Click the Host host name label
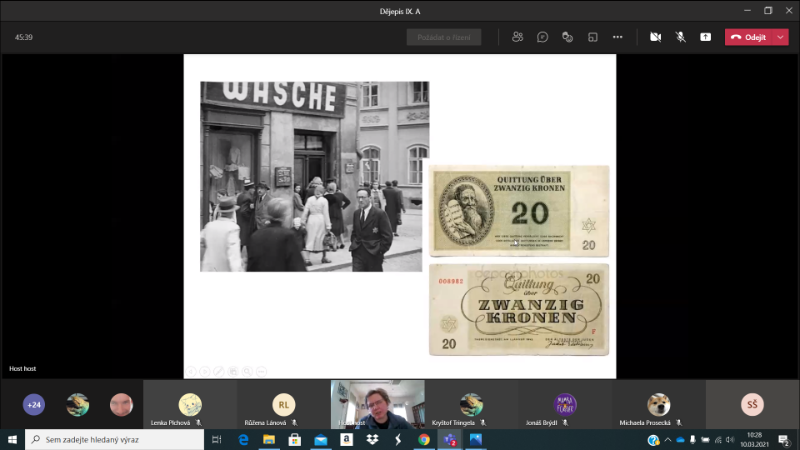This screenshot has height=450, width=800. [x=22, y=368]
